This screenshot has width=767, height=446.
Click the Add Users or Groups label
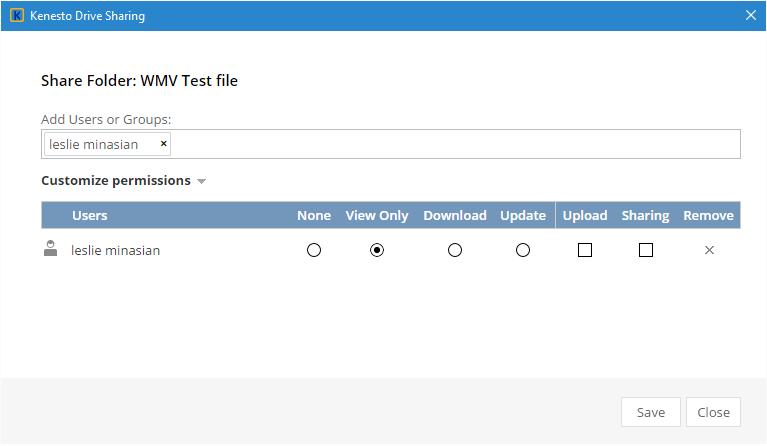click(x=106, y=119)
